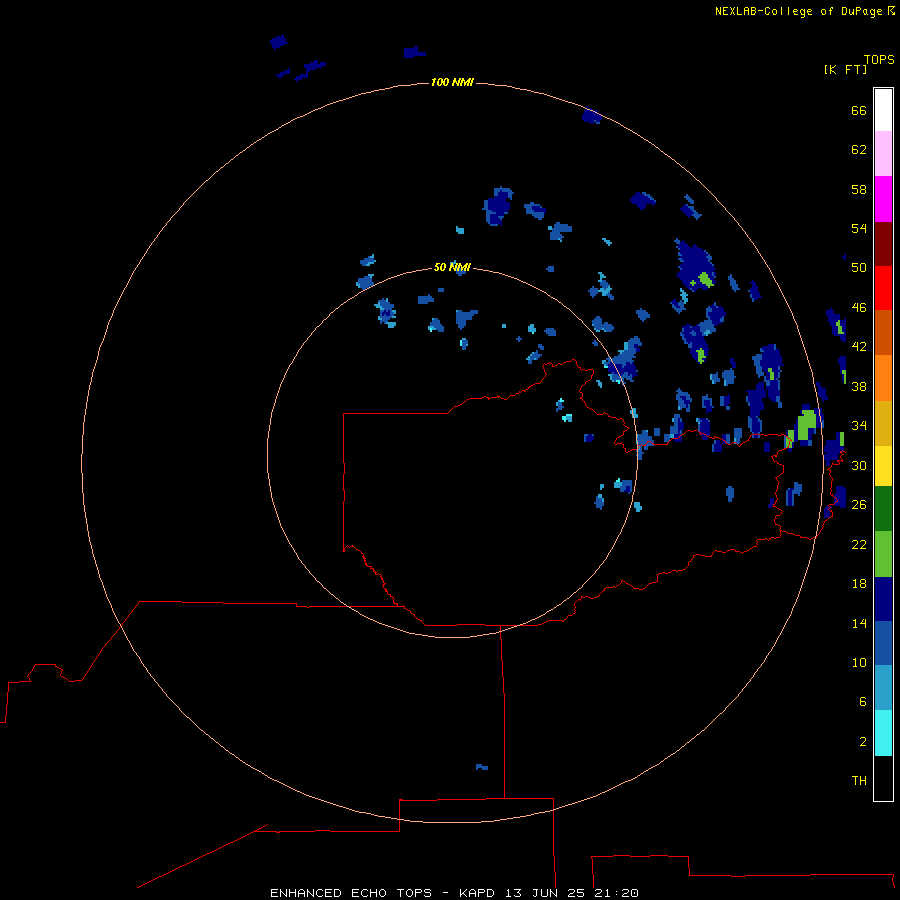Select the medium blue swatch between 14 and 10
This screenshot has height=900, width=900.
[883, 643]
